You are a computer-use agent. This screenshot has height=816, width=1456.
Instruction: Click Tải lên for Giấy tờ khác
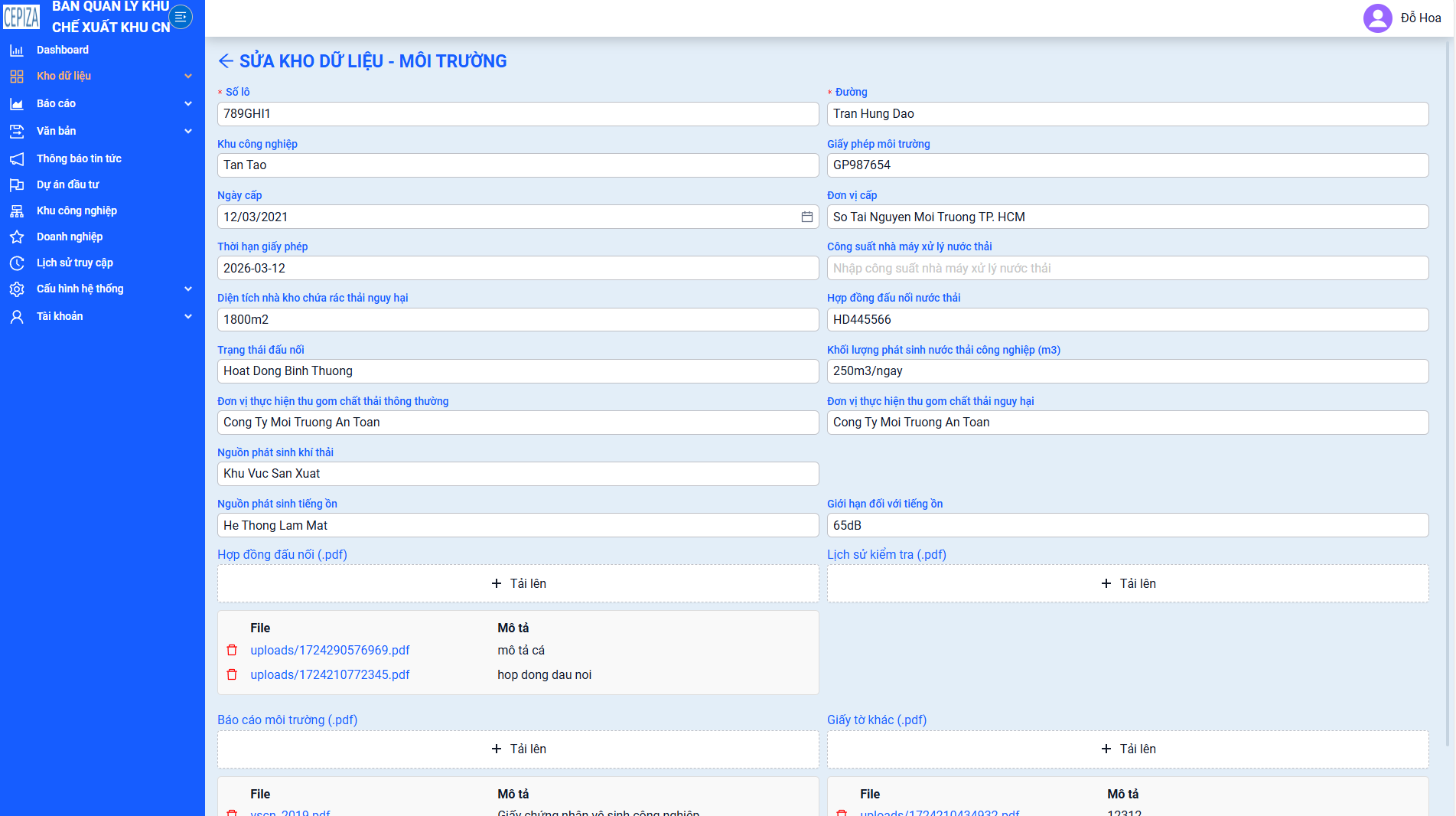coord(1128,749)
